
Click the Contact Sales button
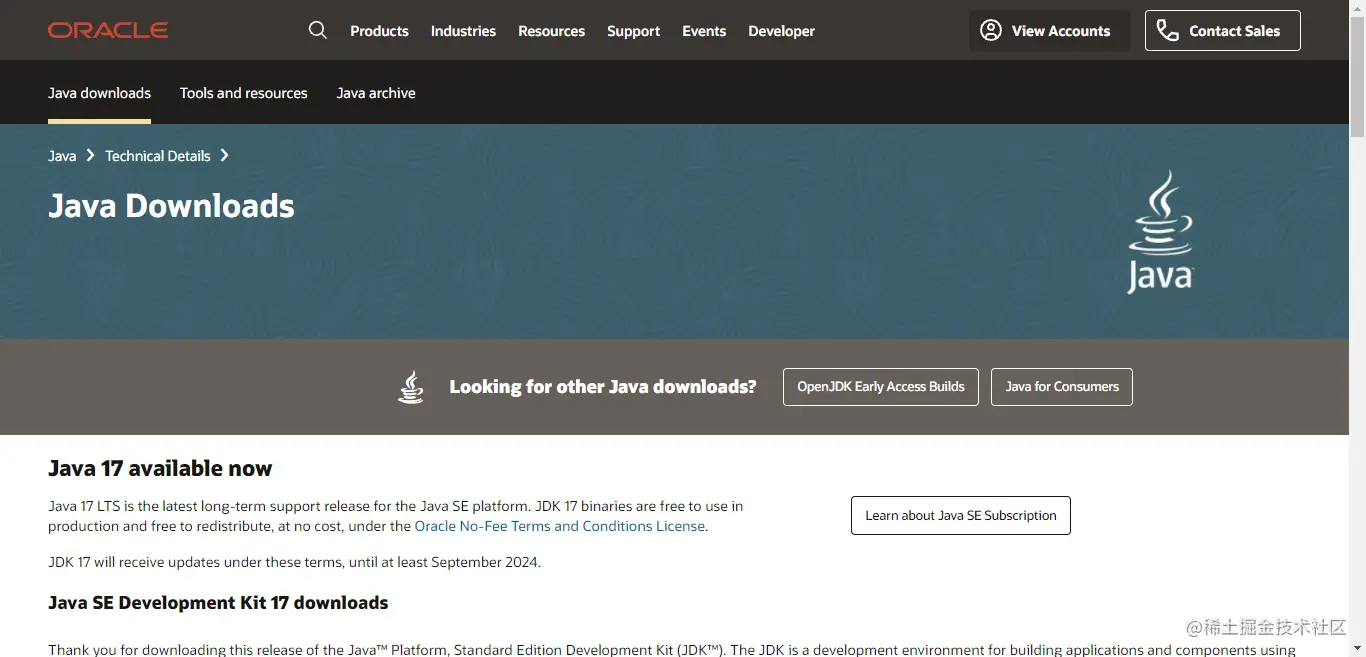(x=1222, y=30)
